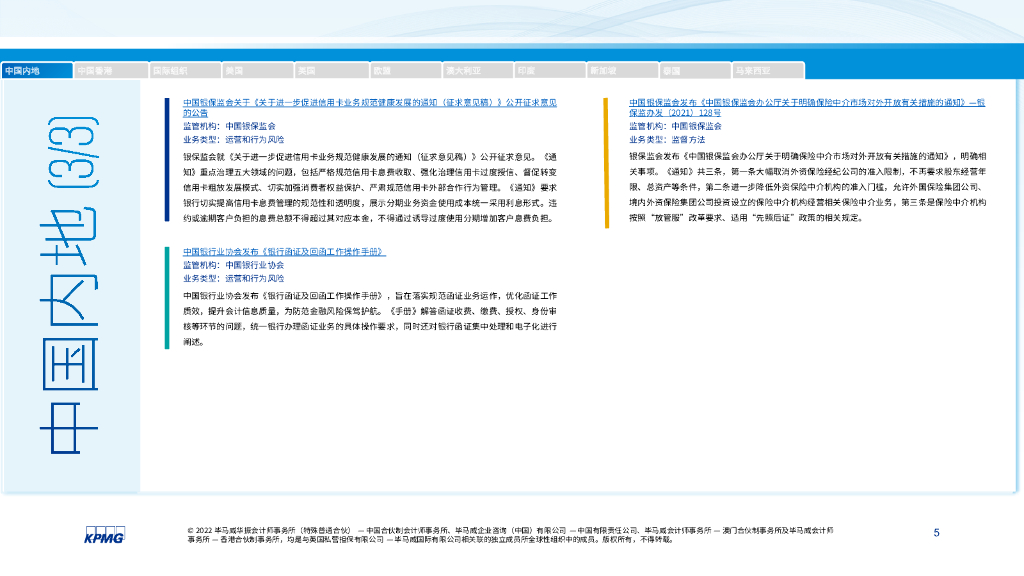Screen dimensions: 1024x576
Task: Click the vertical 中国内地 (3/3) heading
Action: pos(69,285)
